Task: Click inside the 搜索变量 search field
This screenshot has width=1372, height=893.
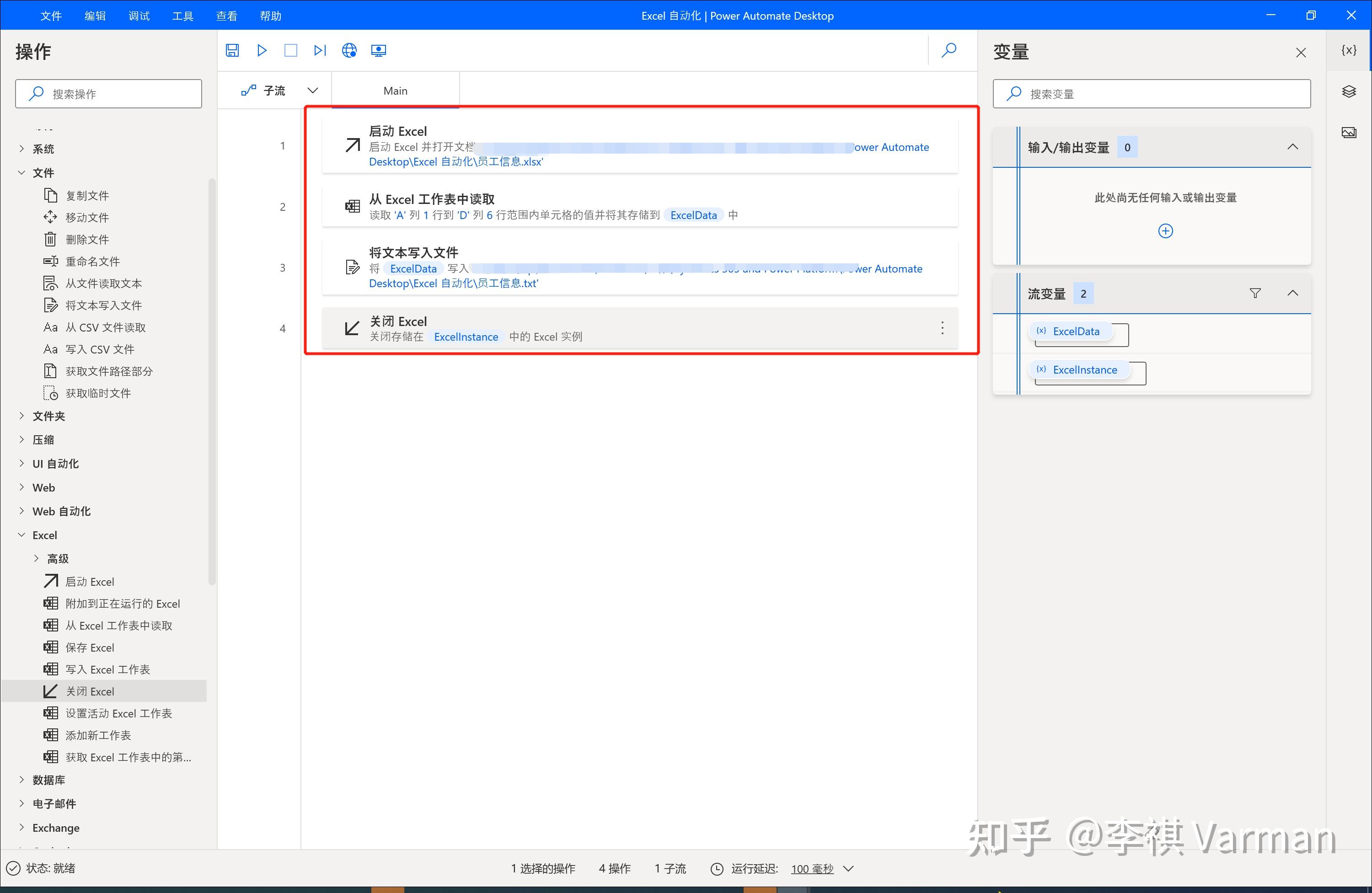Action: pyautogui.click(x=1153, y=93)
